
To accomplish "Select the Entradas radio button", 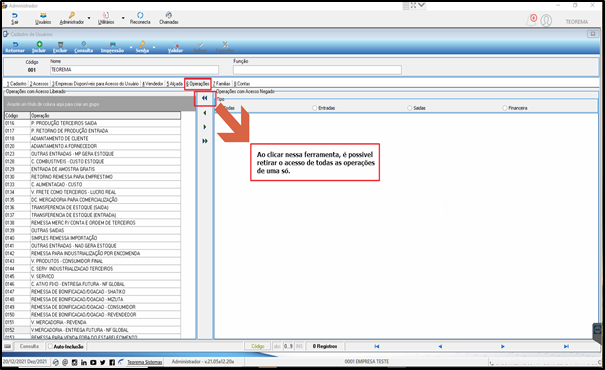I will point(314,108).
